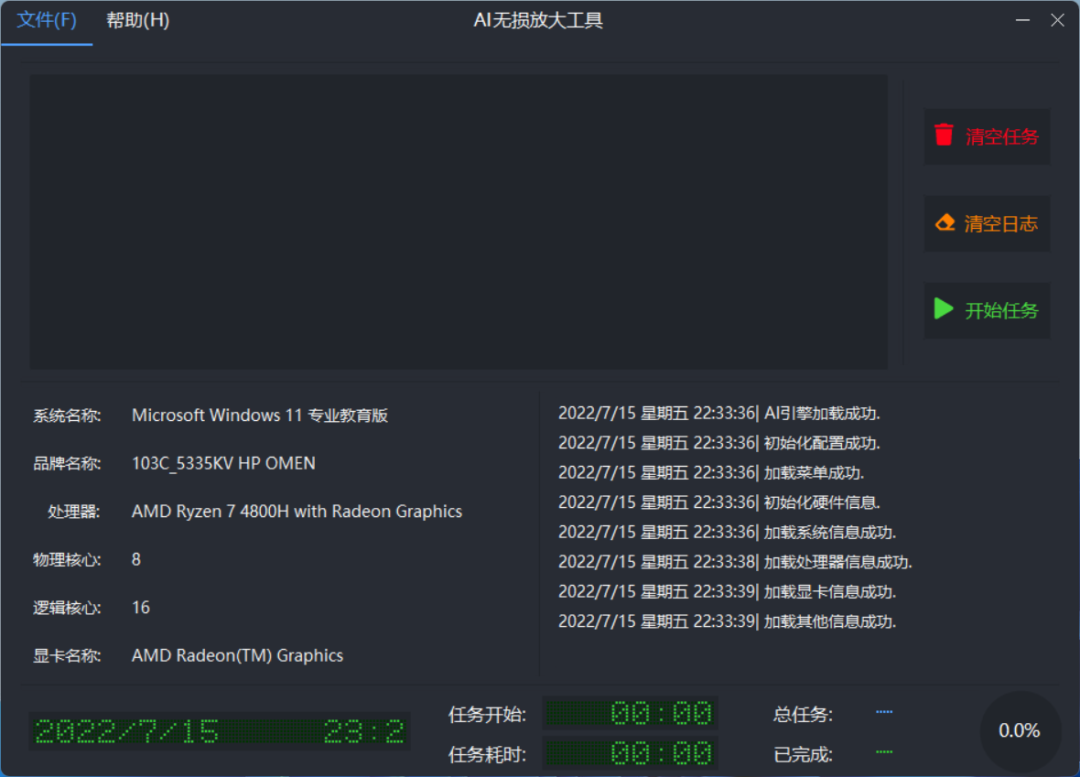
Task: Click the processor value AMD Ryzen 7 4800H
Action: (x=297, y=511)
